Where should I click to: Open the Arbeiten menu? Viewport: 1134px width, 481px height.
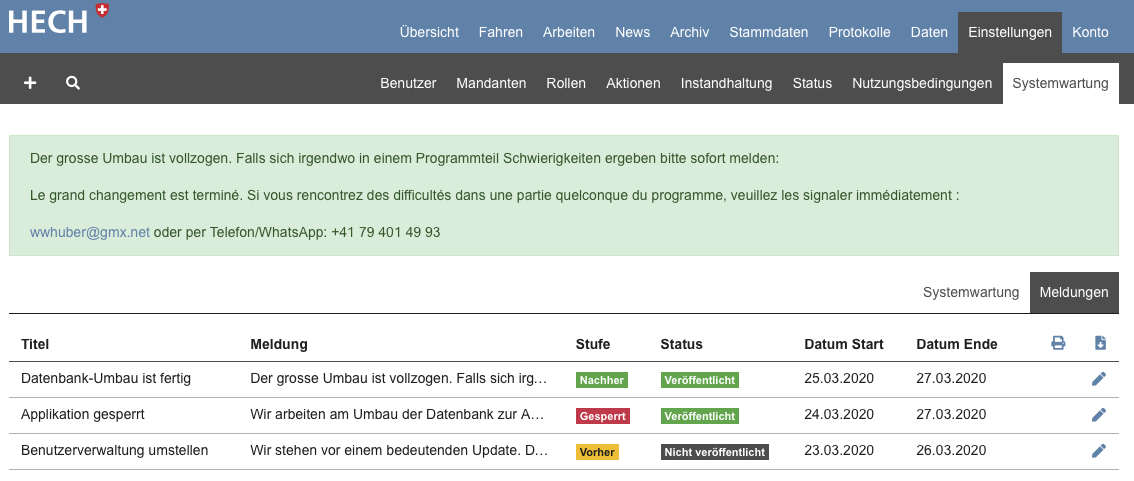[x=568, y=32]
